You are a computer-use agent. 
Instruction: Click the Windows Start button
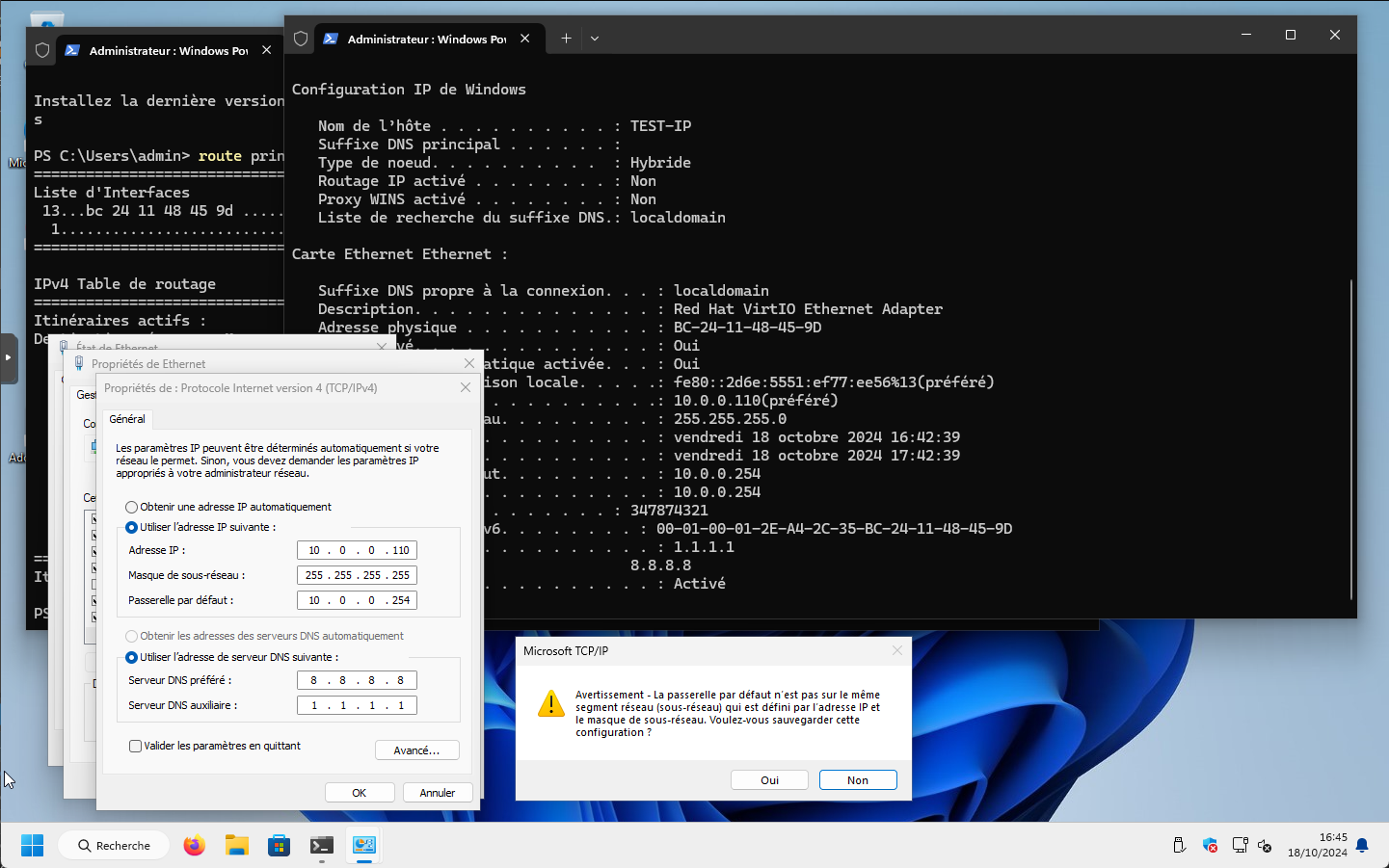32,845
